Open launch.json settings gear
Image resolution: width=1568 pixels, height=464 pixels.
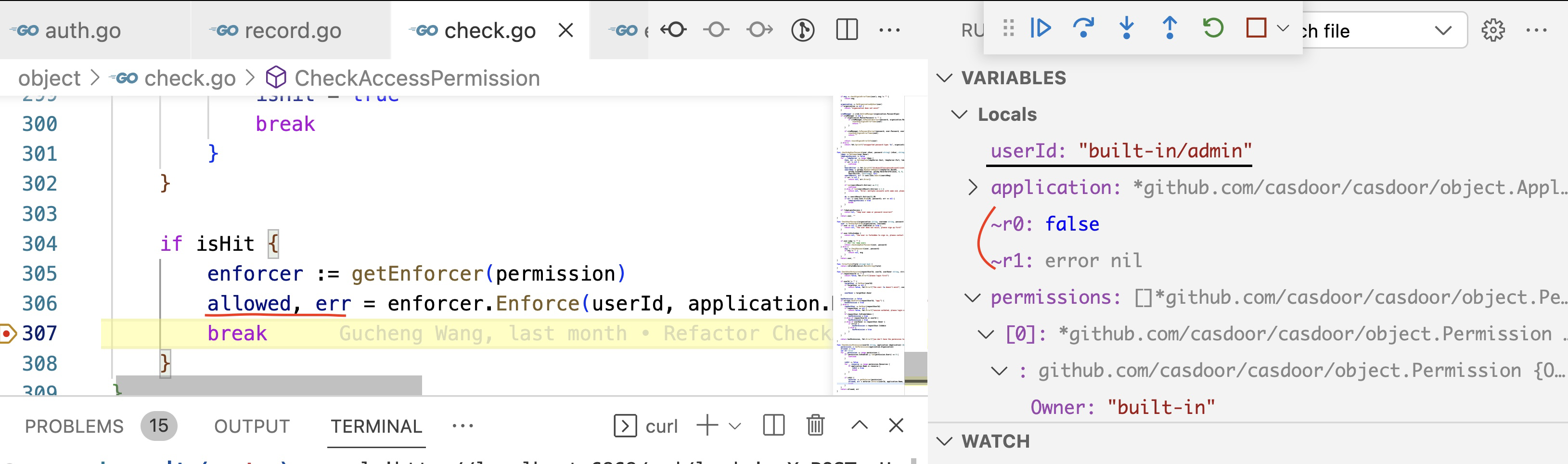coord(1492,30)
